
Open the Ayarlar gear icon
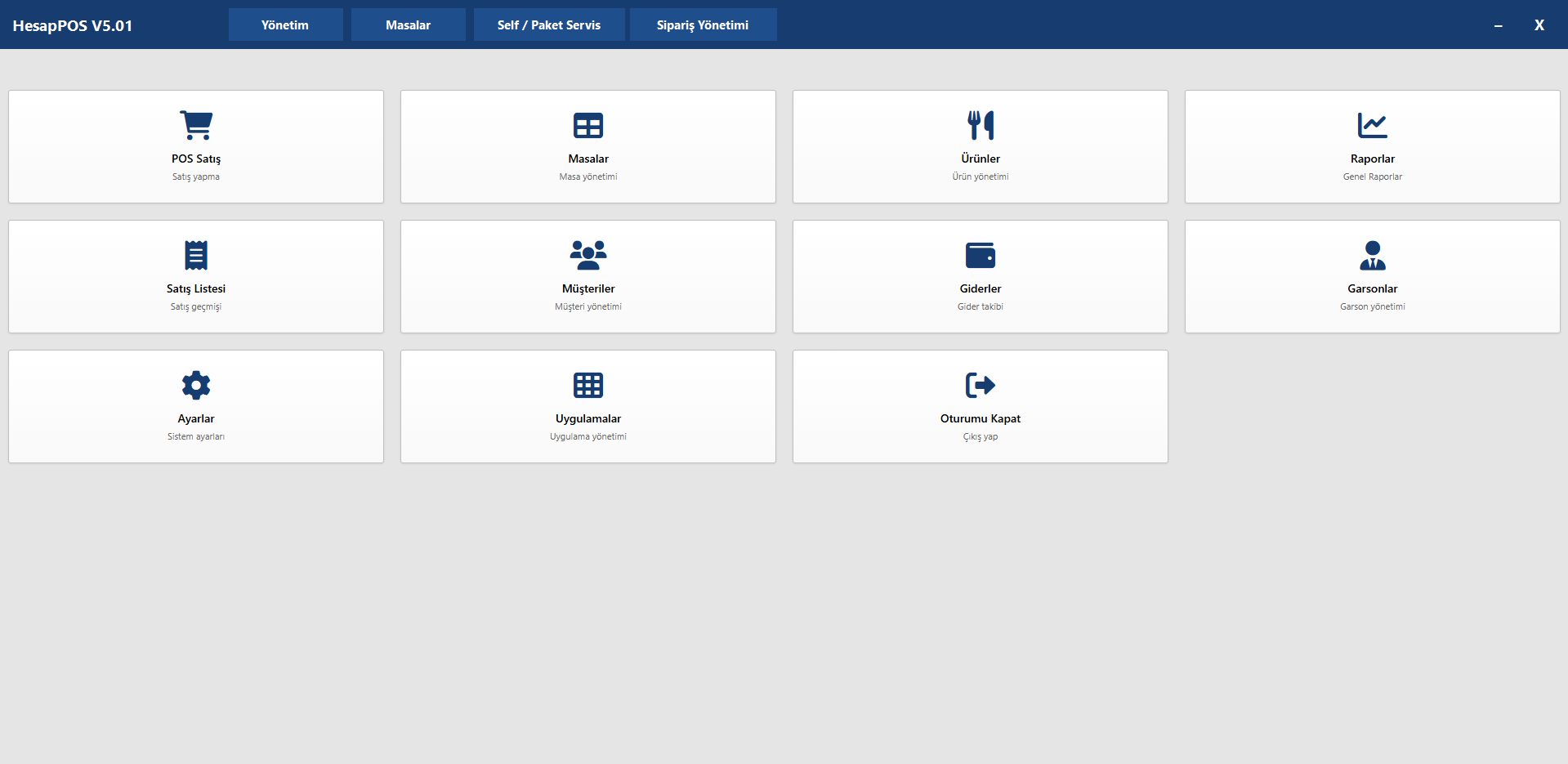pos(196,385)
